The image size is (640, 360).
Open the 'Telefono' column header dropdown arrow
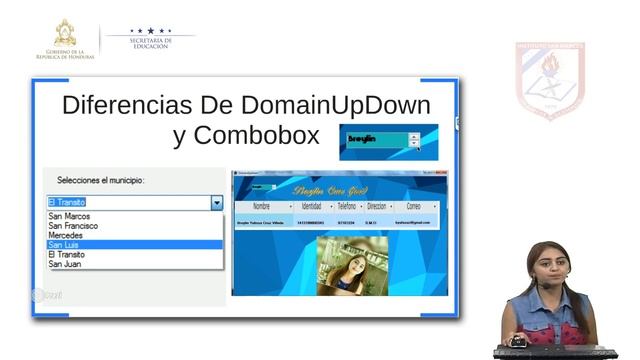click(361, 207)
